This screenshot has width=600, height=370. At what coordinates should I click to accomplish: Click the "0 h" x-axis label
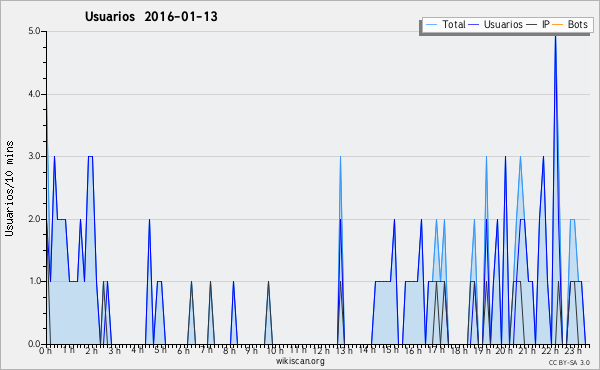point(46,350)
